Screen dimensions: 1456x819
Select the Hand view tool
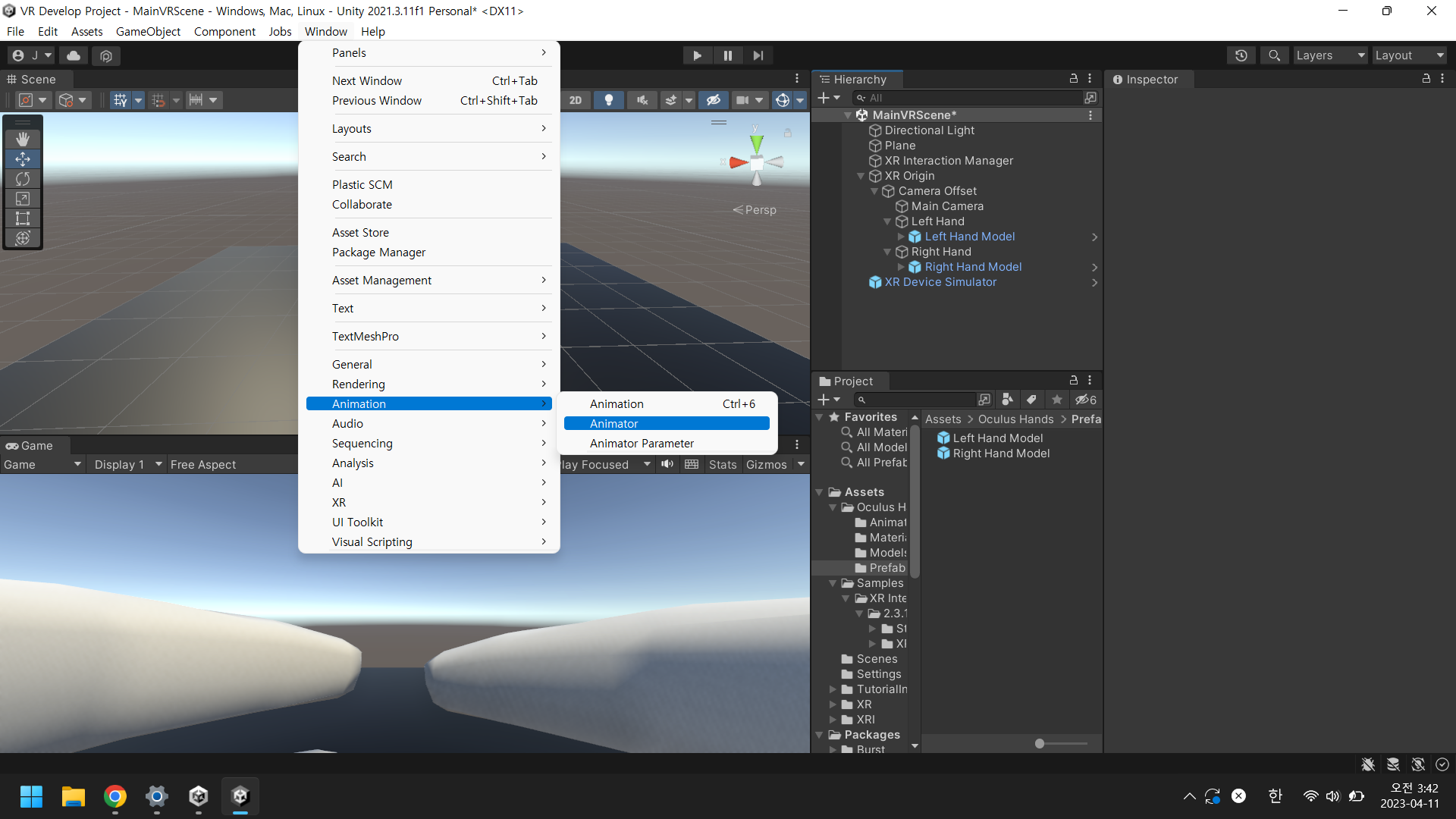pos(23,139)
